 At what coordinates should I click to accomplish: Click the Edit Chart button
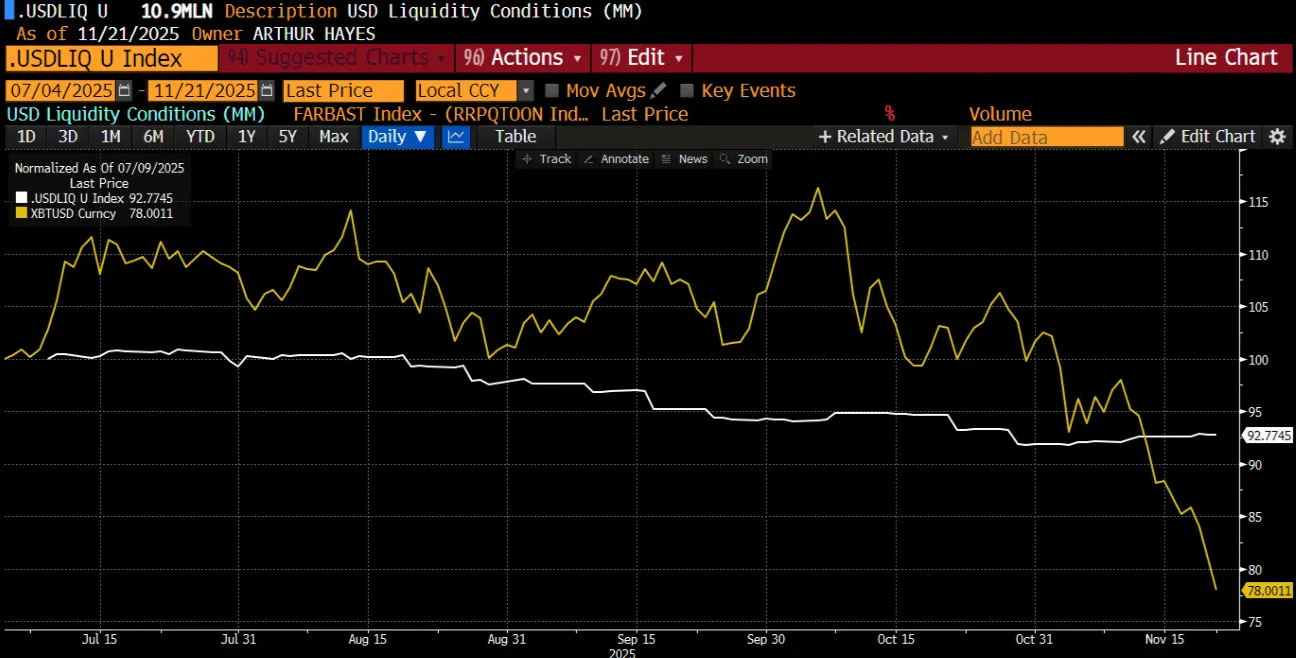click(x=1208, y=137)
